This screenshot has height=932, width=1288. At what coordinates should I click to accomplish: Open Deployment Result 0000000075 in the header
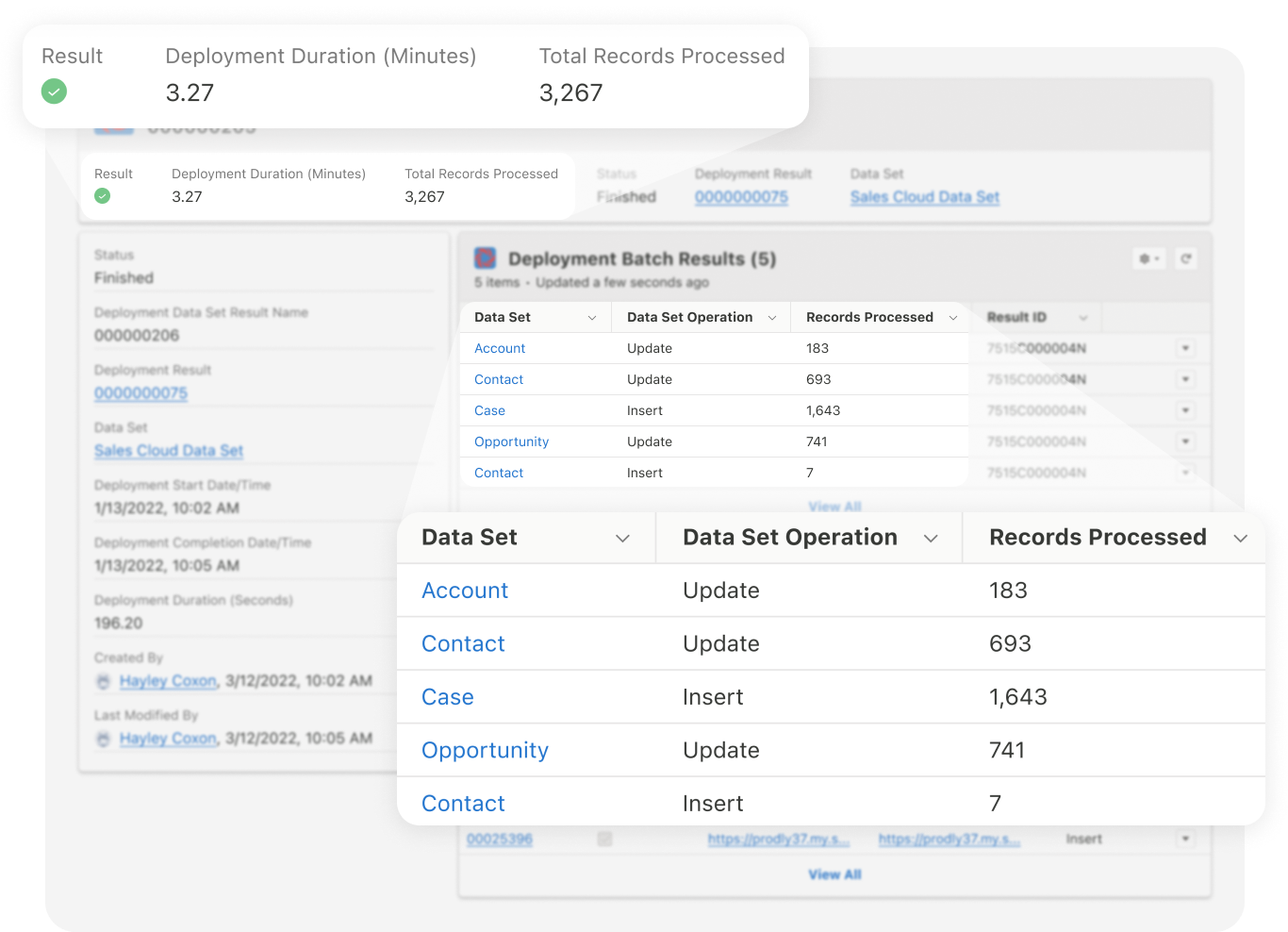(x=741, y=197)
